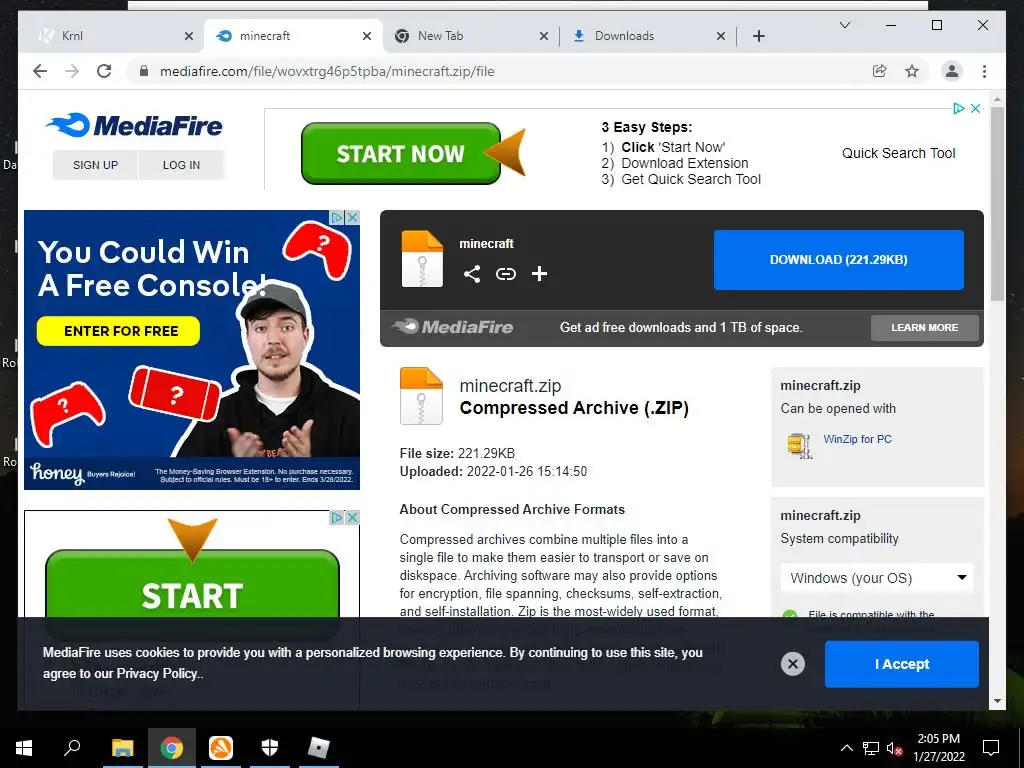Bookmark this page with the star icon
1024x768 pixels.
(x=912, y=71)
